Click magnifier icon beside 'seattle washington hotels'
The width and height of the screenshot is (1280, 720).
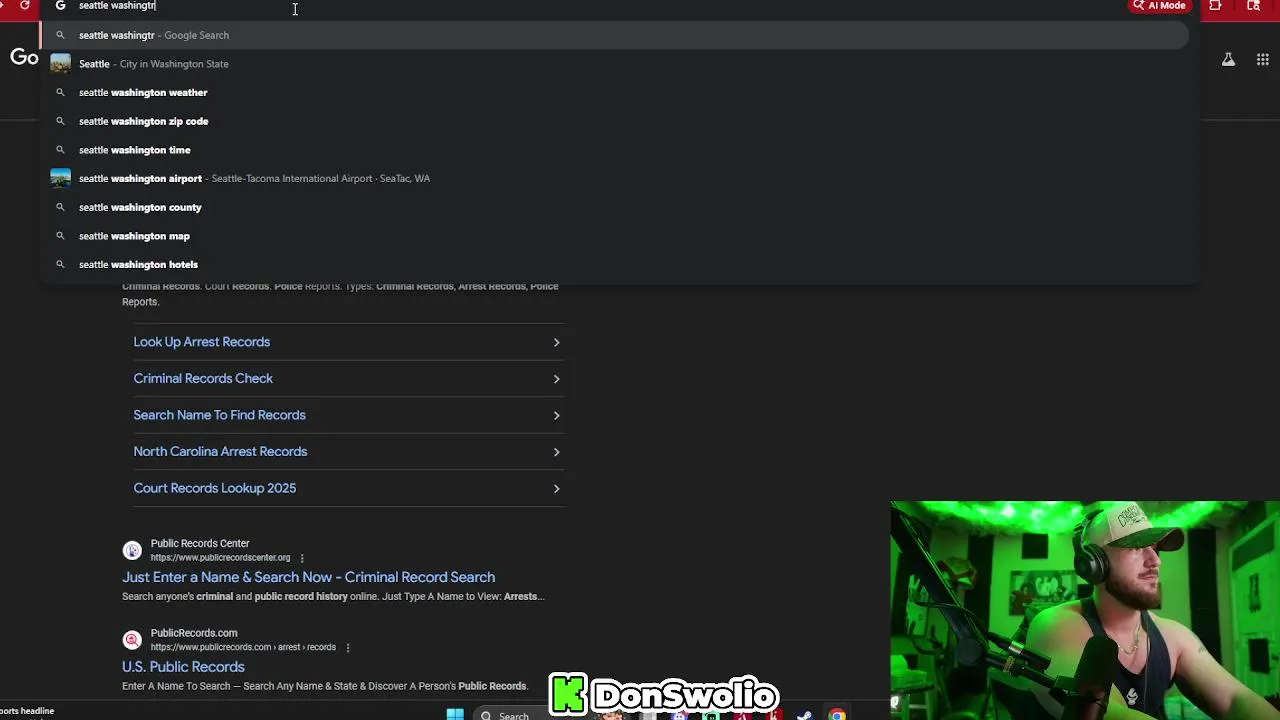(x=60, y=264)
